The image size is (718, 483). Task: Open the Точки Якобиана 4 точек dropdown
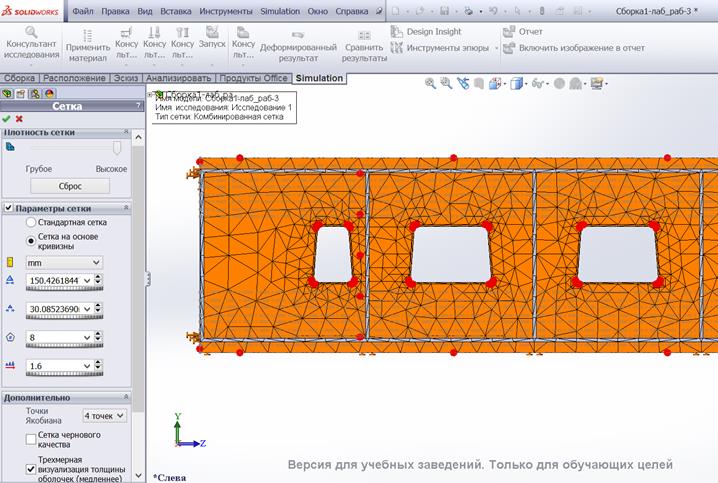[104, 415]
